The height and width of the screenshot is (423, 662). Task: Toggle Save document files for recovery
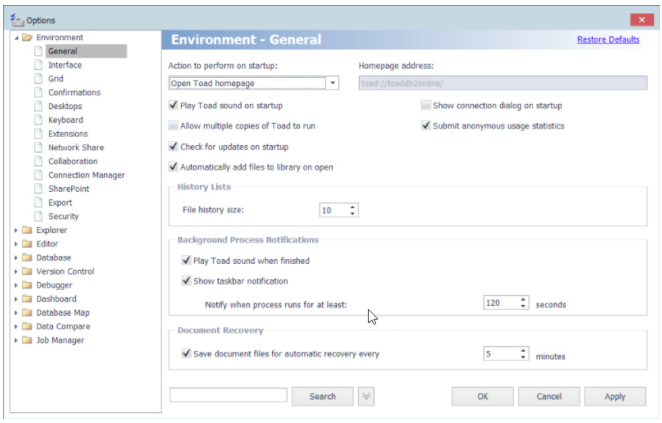(186, 353)
